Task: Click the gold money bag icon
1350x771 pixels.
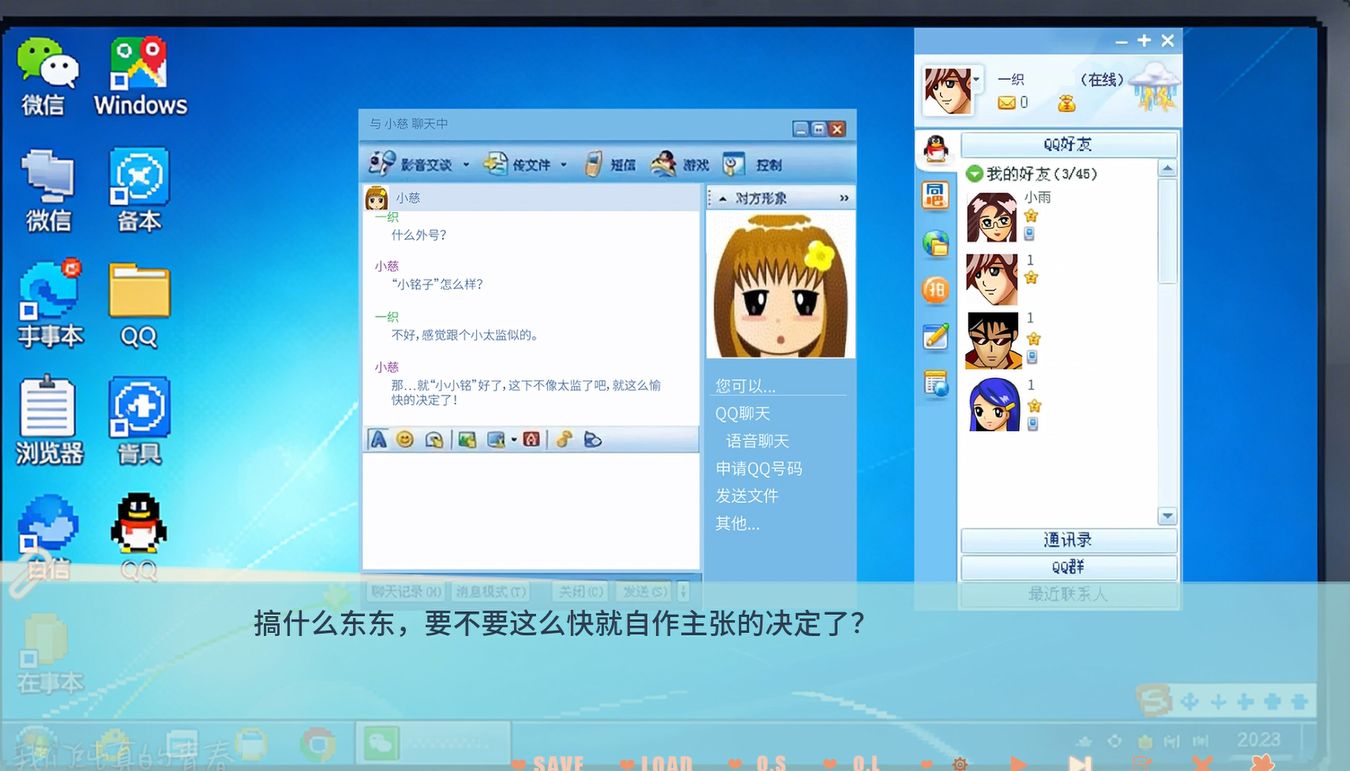Action: 1067,103
